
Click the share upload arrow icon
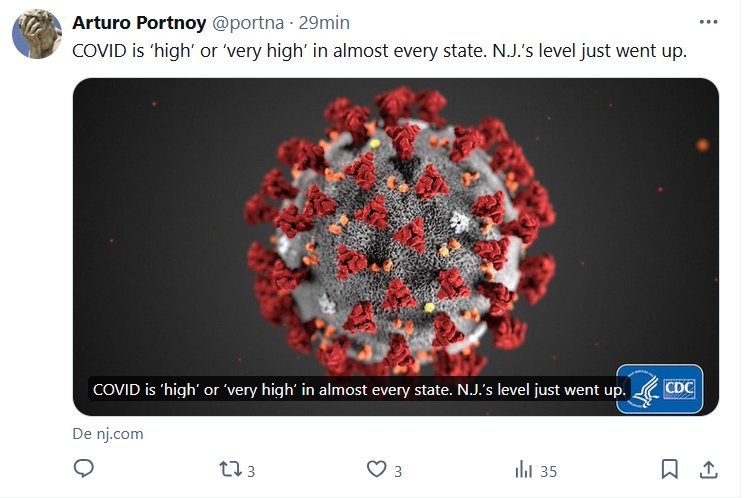pos(707,469)
